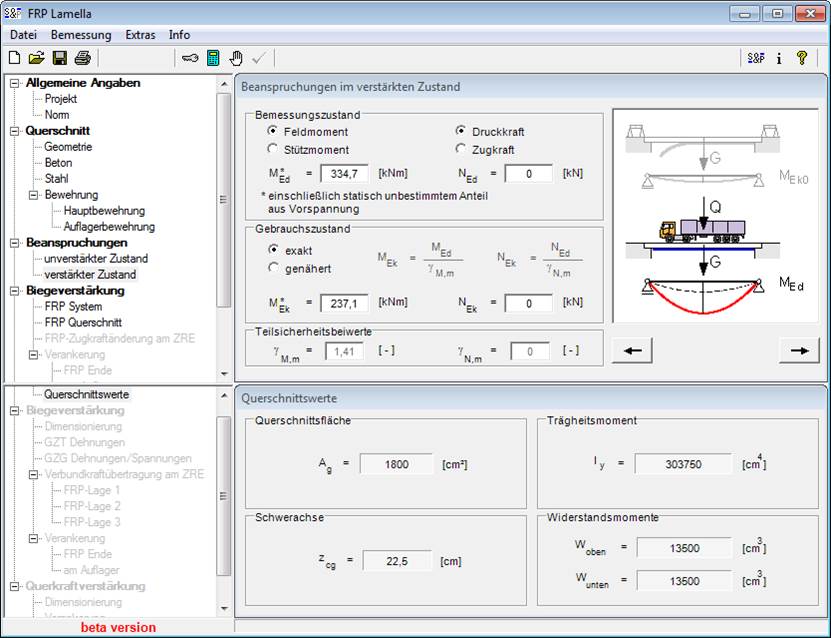Open the S&P logo icon
Screen dimensions: 831x638
pyautogui.click(x=756, y=58)
